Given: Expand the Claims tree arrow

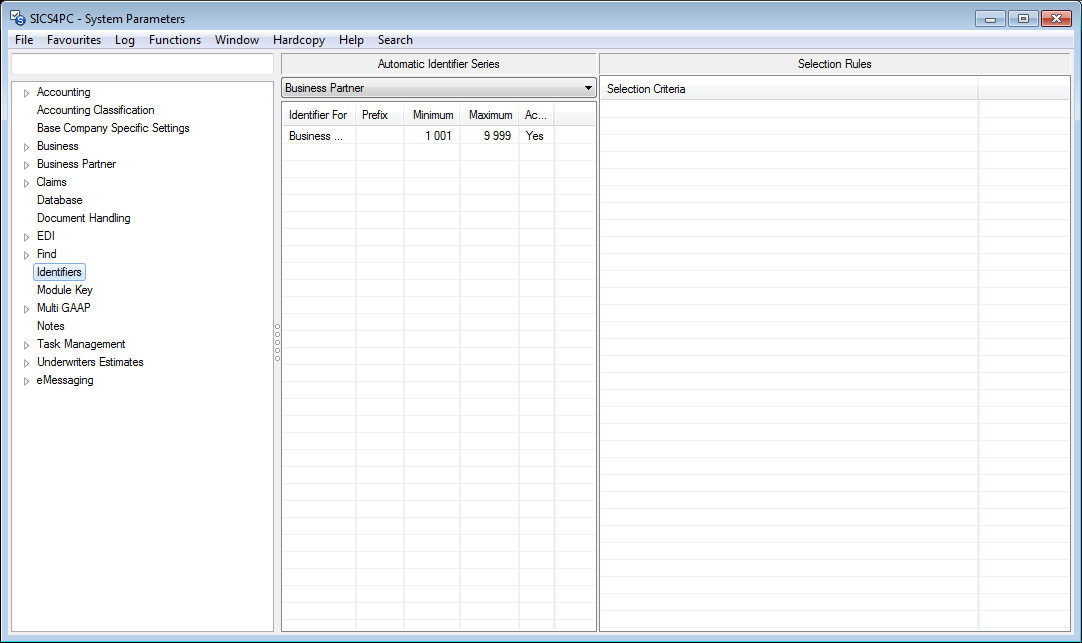Looking at the screenshot, I should coord(26,183).
